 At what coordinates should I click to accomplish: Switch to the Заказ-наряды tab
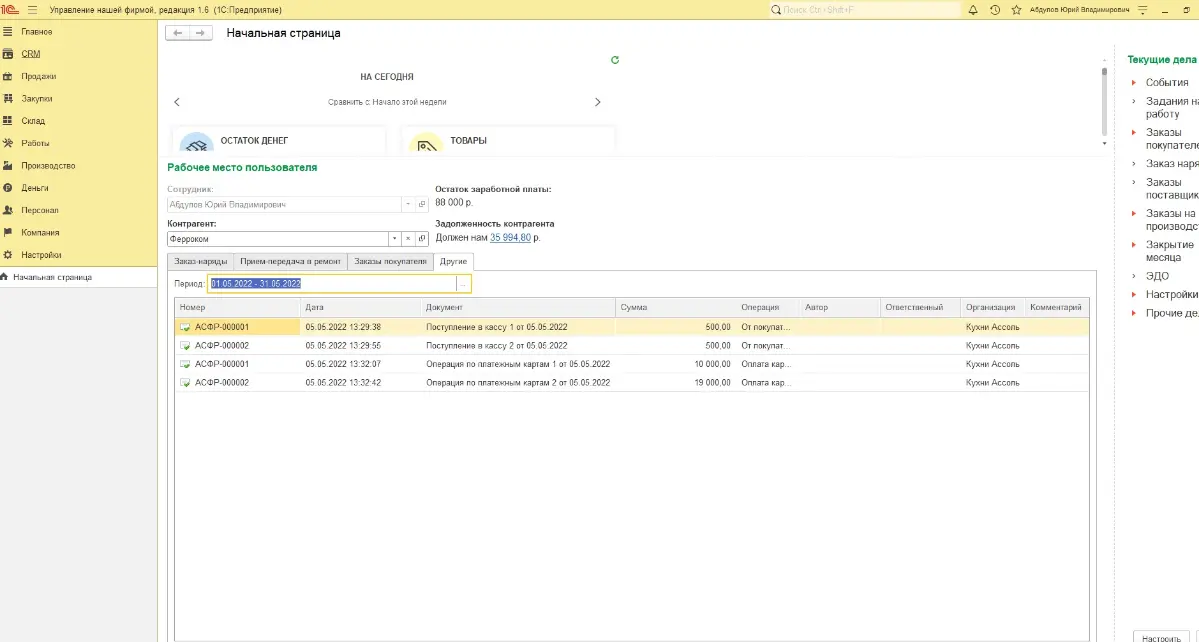pos(200,261)
